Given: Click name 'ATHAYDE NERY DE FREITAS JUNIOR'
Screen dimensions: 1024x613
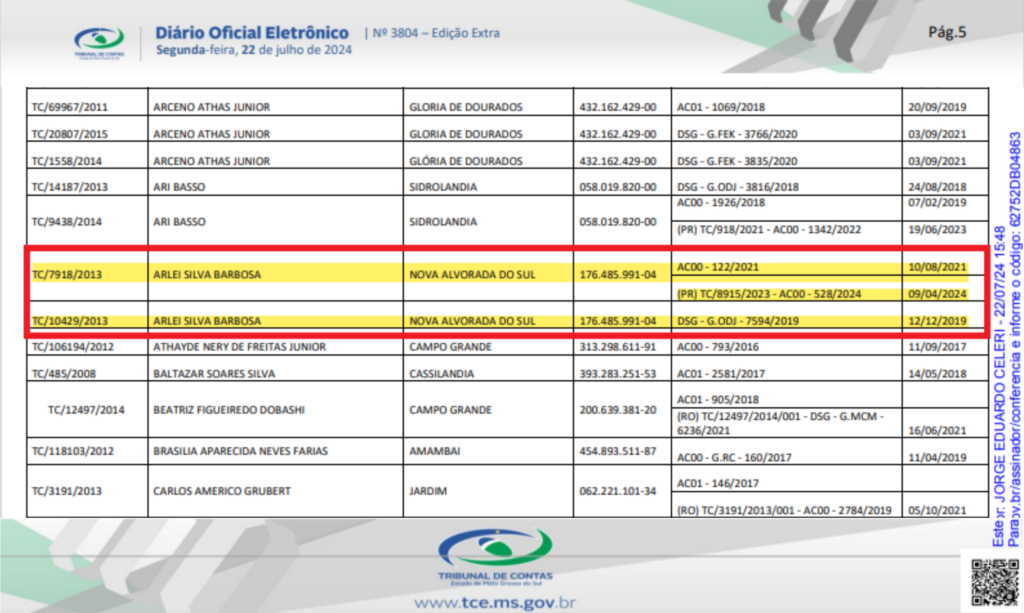Looking at the screenshot, I should [239, 347].
